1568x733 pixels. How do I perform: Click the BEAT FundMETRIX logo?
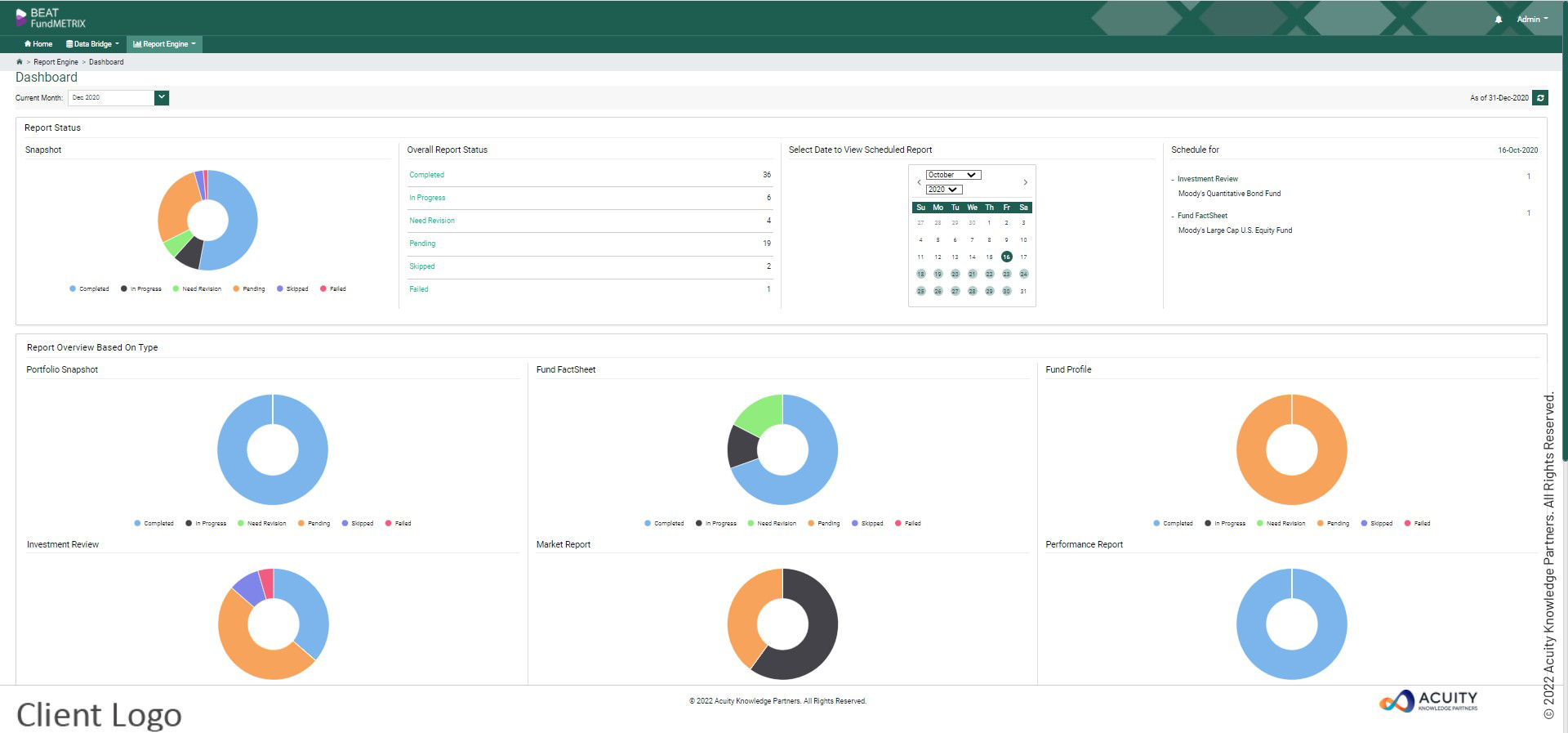50,18
